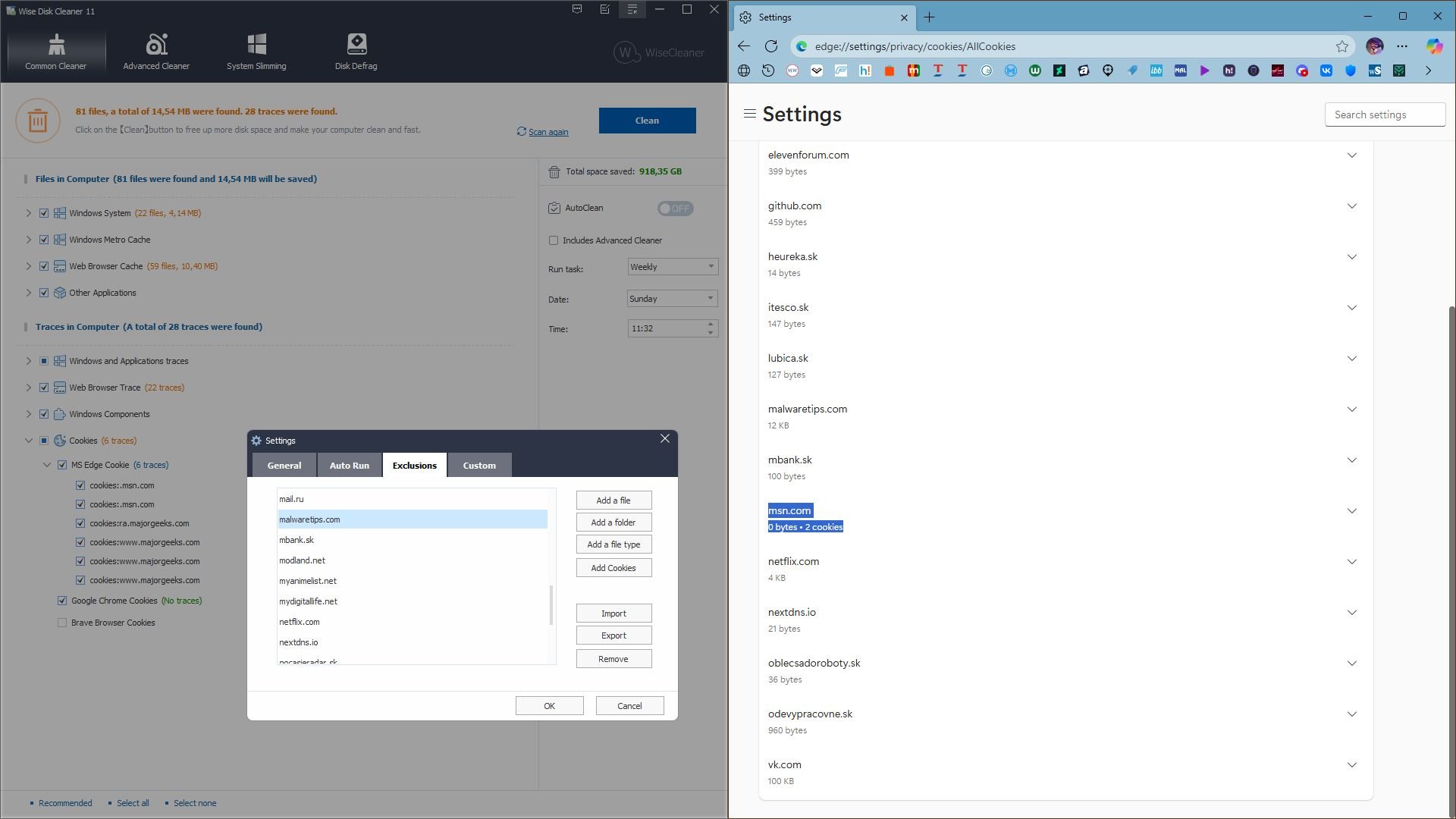Uncheck the Windows System checkbox
The height and width of the screenshot is (819, 1456).
tap(44, 213)
